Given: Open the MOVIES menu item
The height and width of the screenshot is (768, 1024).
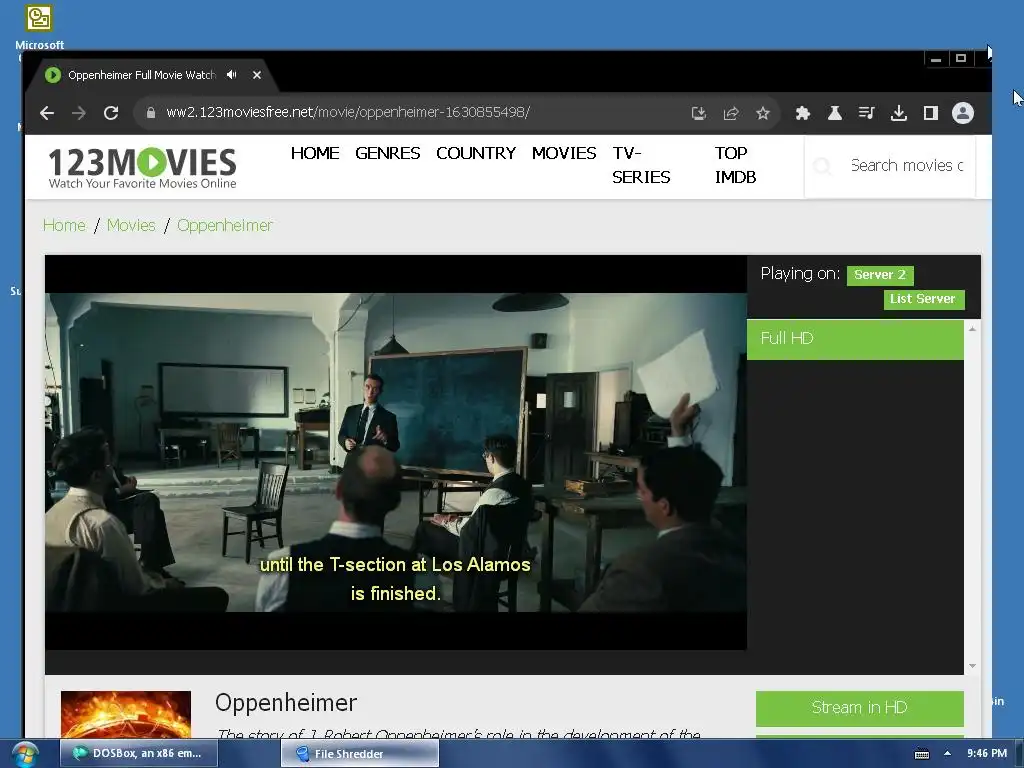Looking at the screenshot, I should pos(564,153).
